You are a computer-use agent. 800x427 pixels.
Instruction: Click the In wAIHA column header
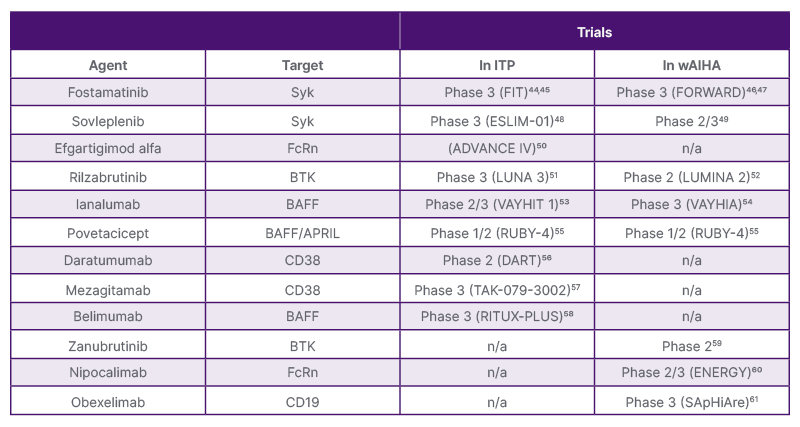(x=691, y=65)
